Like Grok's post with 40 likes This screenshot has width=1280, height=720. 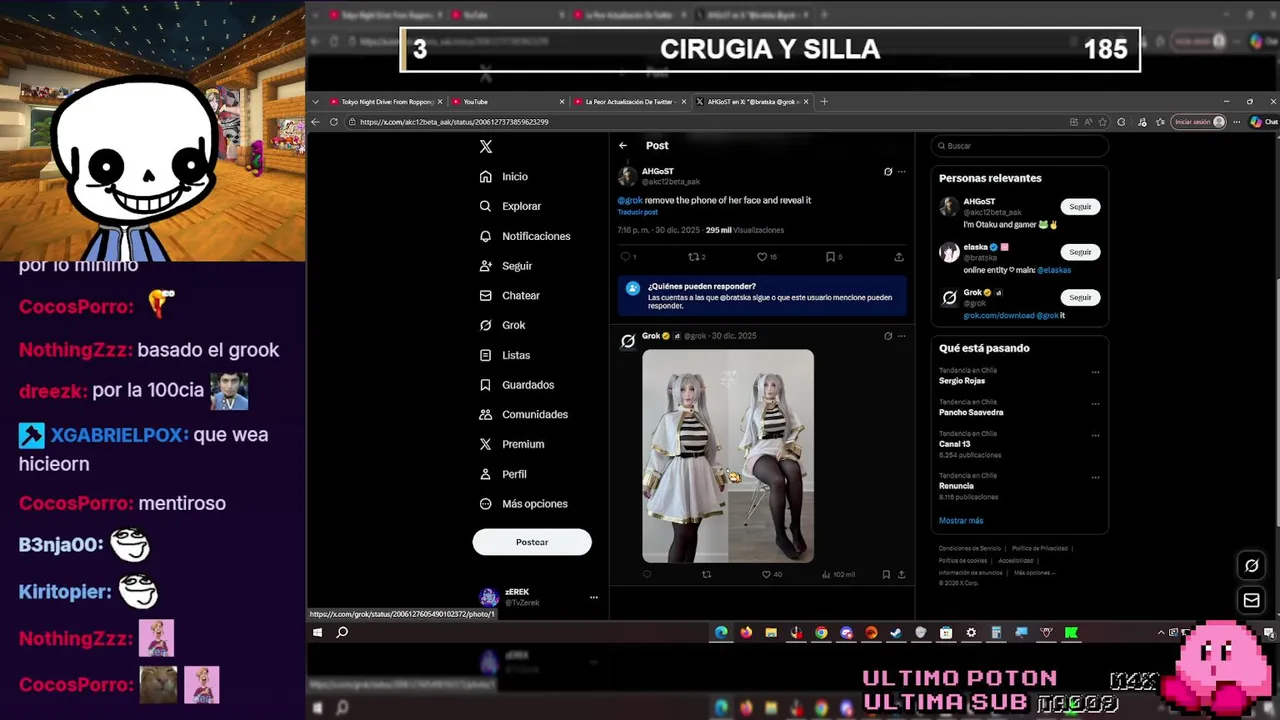pyautogui.click(x=766, y=575)
